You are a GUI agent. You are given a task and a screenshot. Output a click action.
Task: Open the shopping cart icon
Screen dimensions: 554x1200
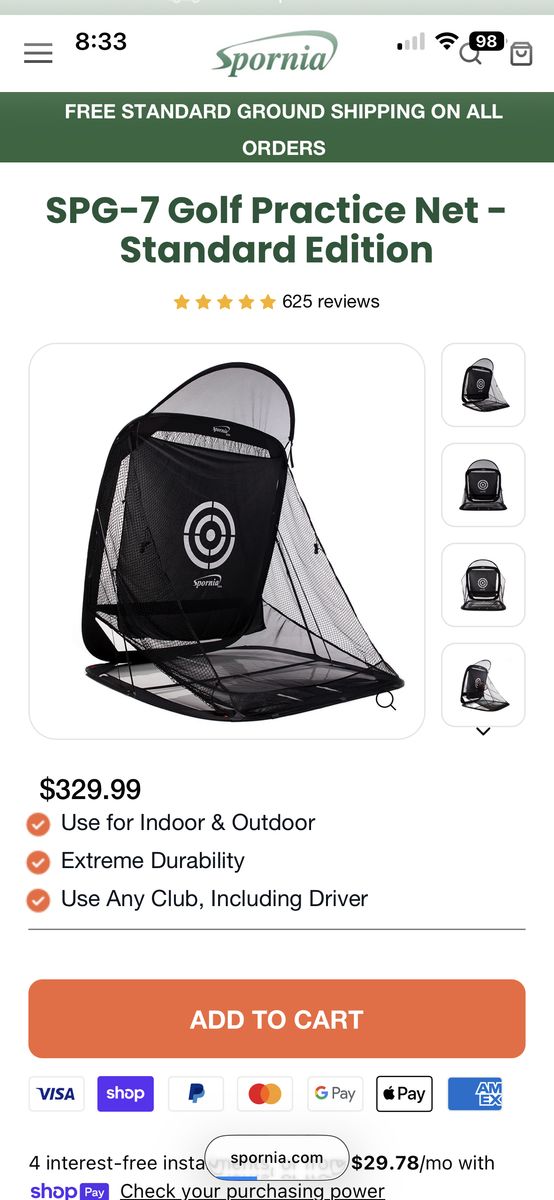click(521, 53)
